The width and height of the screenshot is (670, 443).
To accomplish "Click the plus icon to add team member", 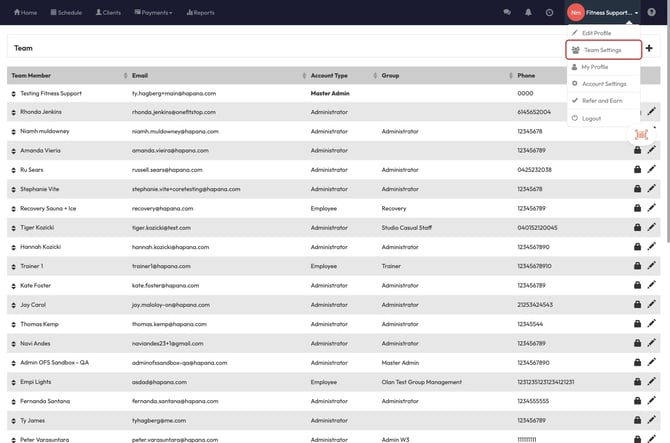I will coord(649,48).
